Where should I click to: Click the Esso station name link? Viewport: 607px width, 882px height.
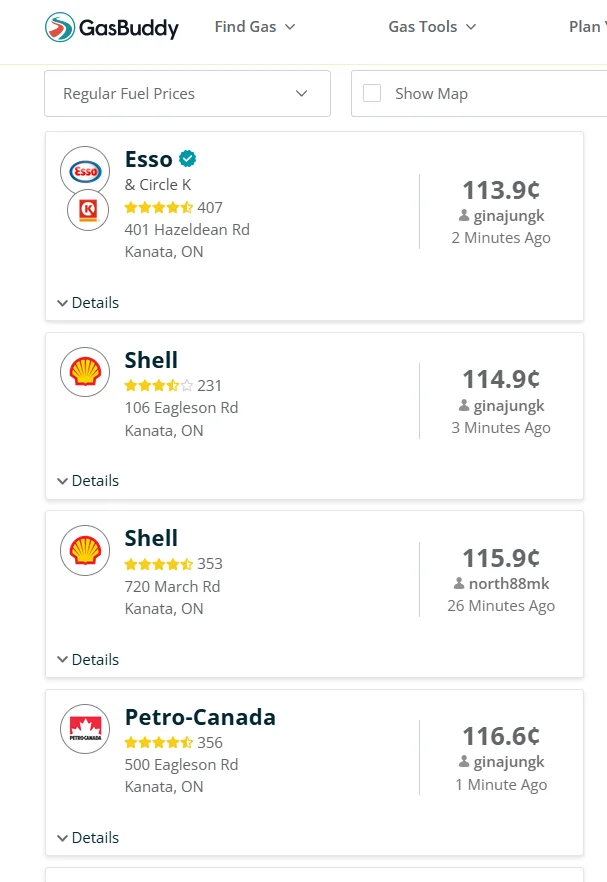point(148,159)
